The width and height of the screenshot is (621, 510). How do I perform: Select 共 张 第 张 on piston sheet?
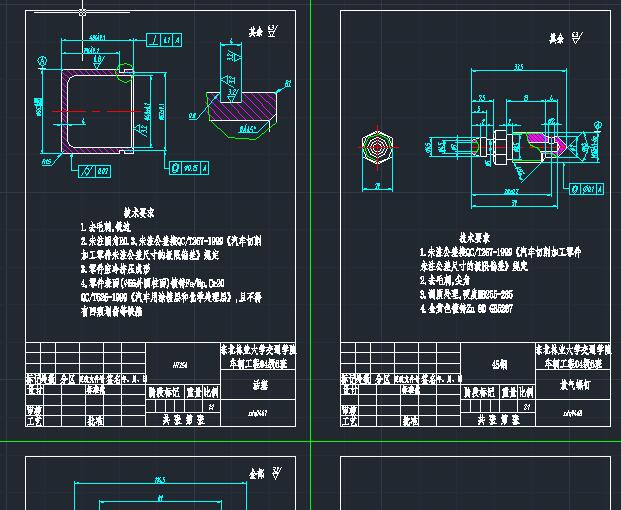[183, 420]
